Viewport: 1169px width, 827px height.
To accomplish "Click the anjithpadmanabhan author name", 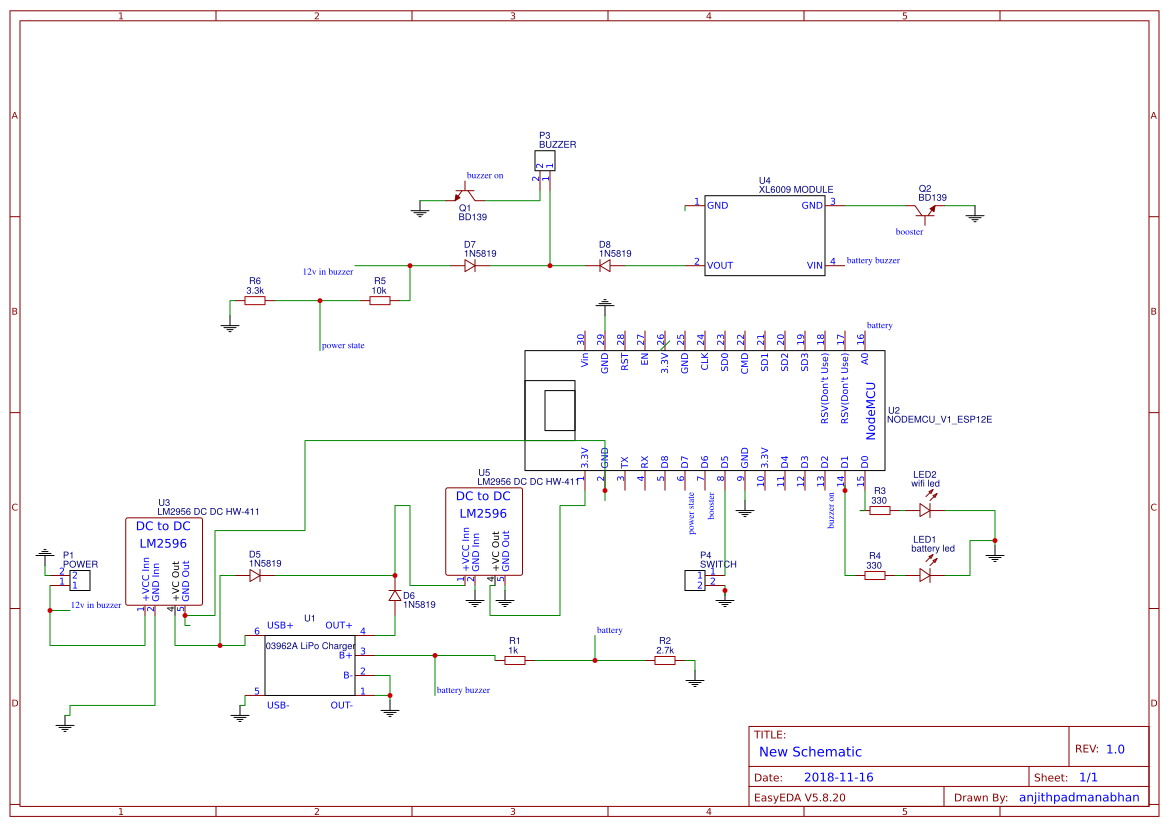I will (x=1078, y=796).
